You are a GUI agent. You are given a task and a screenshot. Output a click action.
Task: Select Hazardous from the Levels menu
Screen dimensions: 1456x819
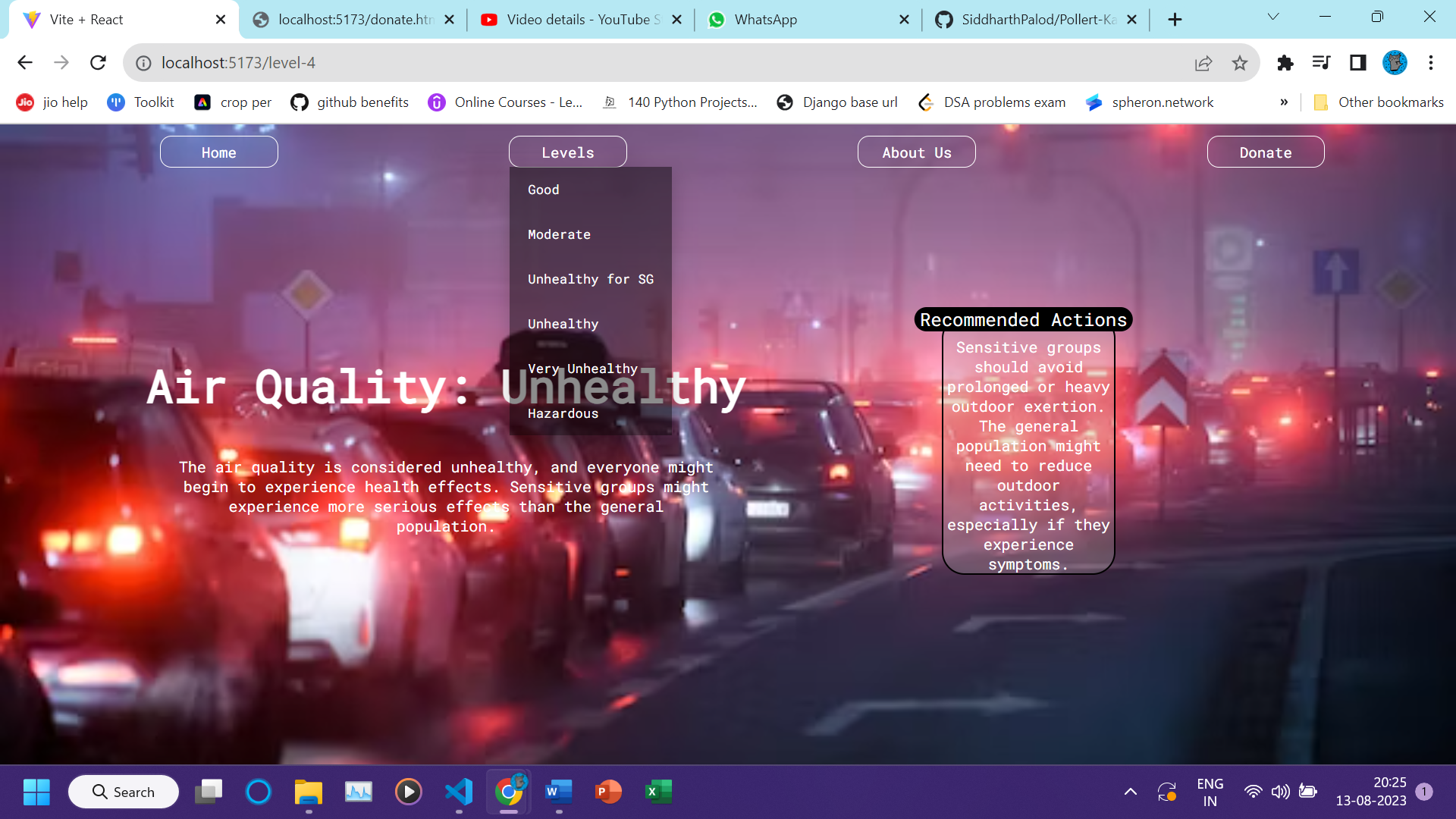coord(563,413)
